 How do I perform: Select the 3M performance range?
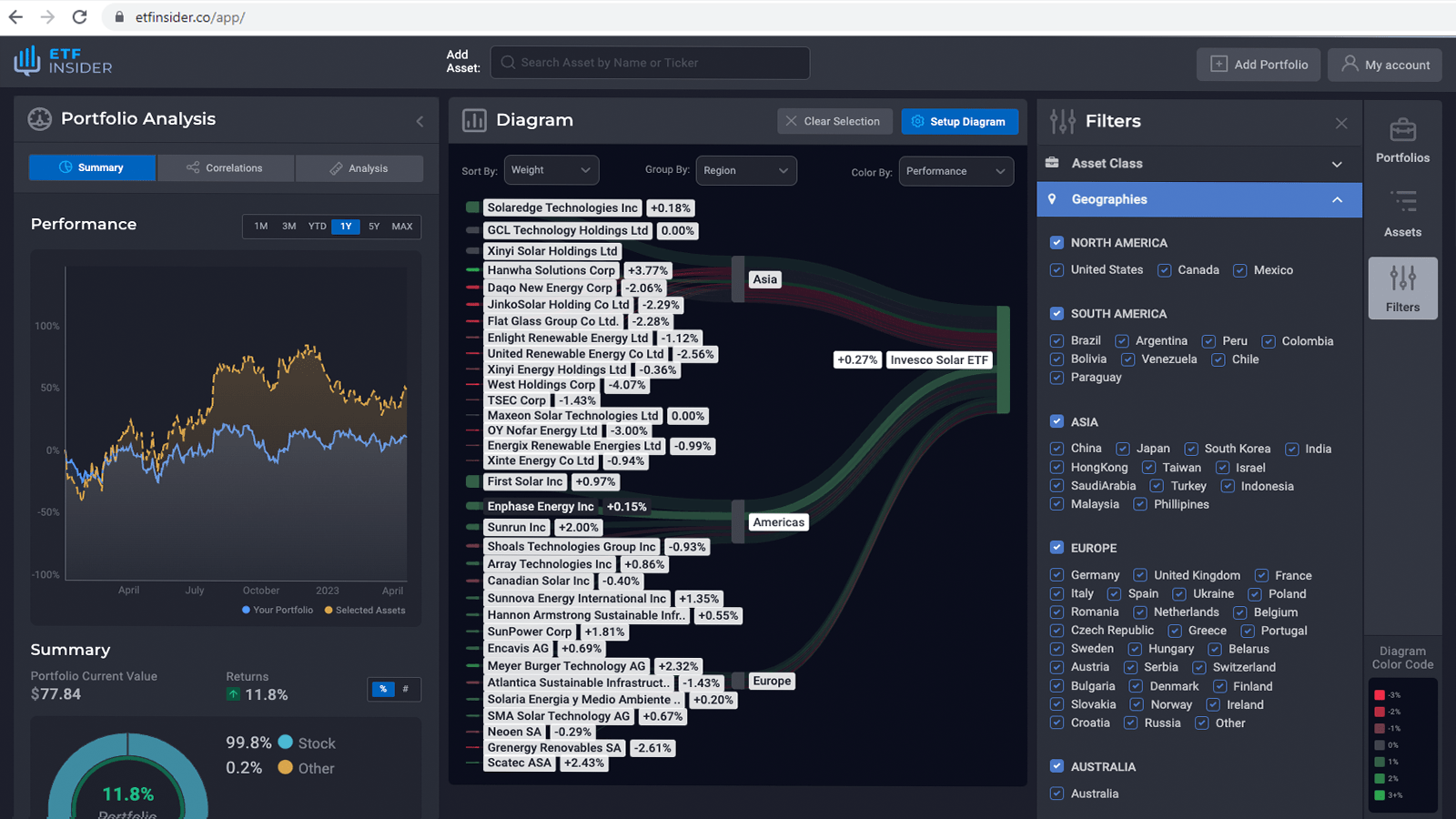point(289,227)
